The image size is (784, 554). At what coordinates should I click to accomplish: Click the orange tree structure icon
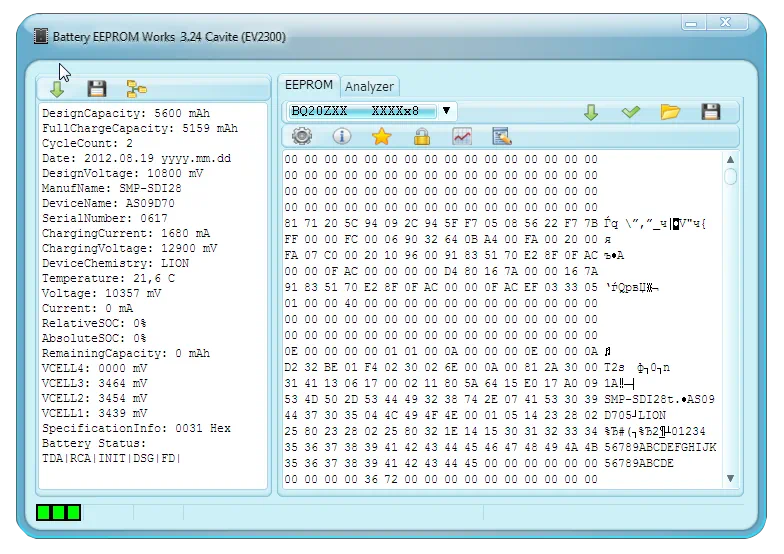point(136,89)
